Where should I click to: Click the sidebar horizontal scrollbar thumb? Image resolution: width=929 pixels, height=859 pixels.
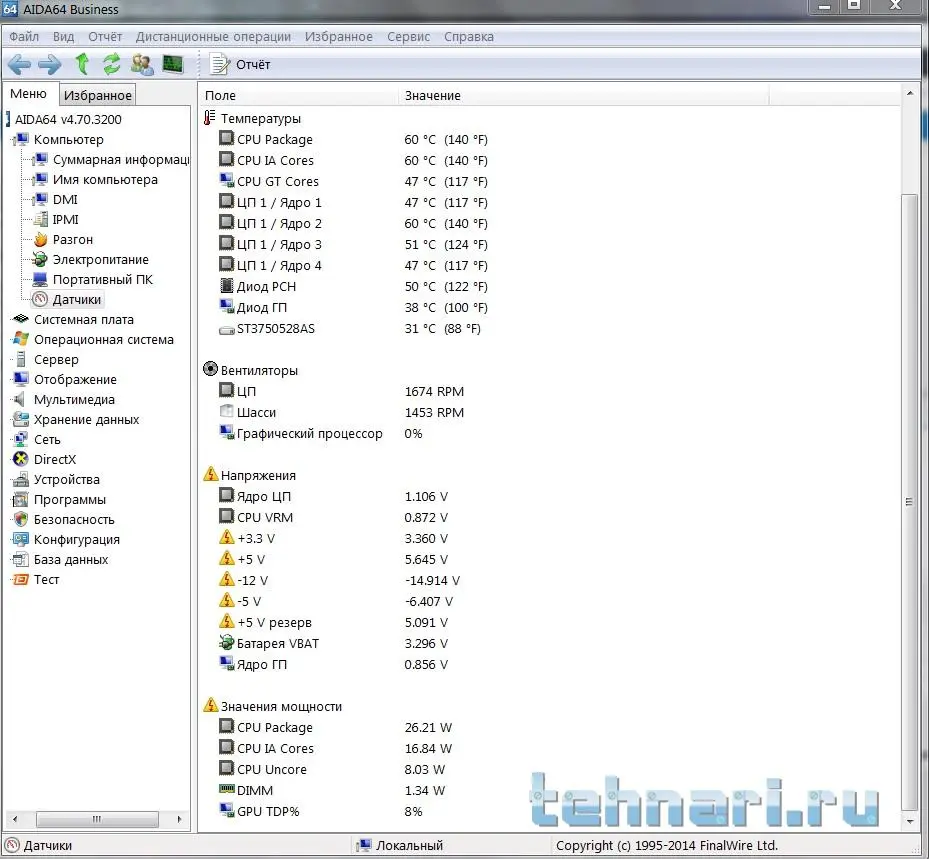tap(97, 819)
